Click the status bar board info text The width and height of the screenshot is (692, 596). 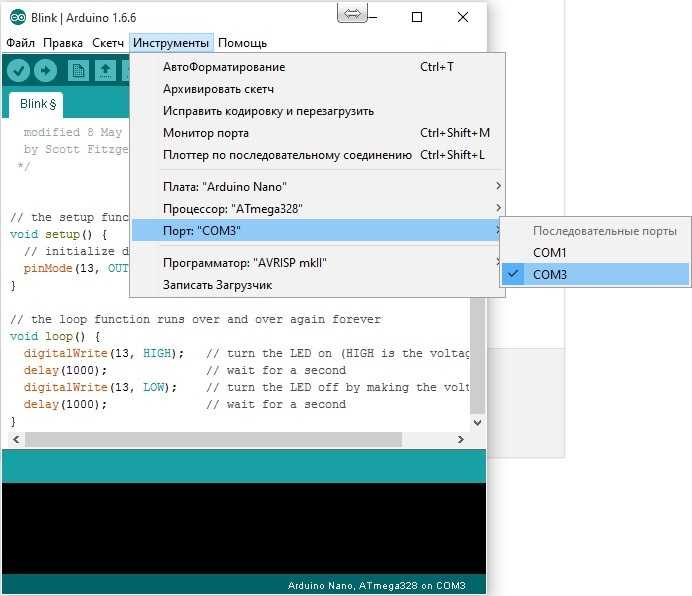376,585
